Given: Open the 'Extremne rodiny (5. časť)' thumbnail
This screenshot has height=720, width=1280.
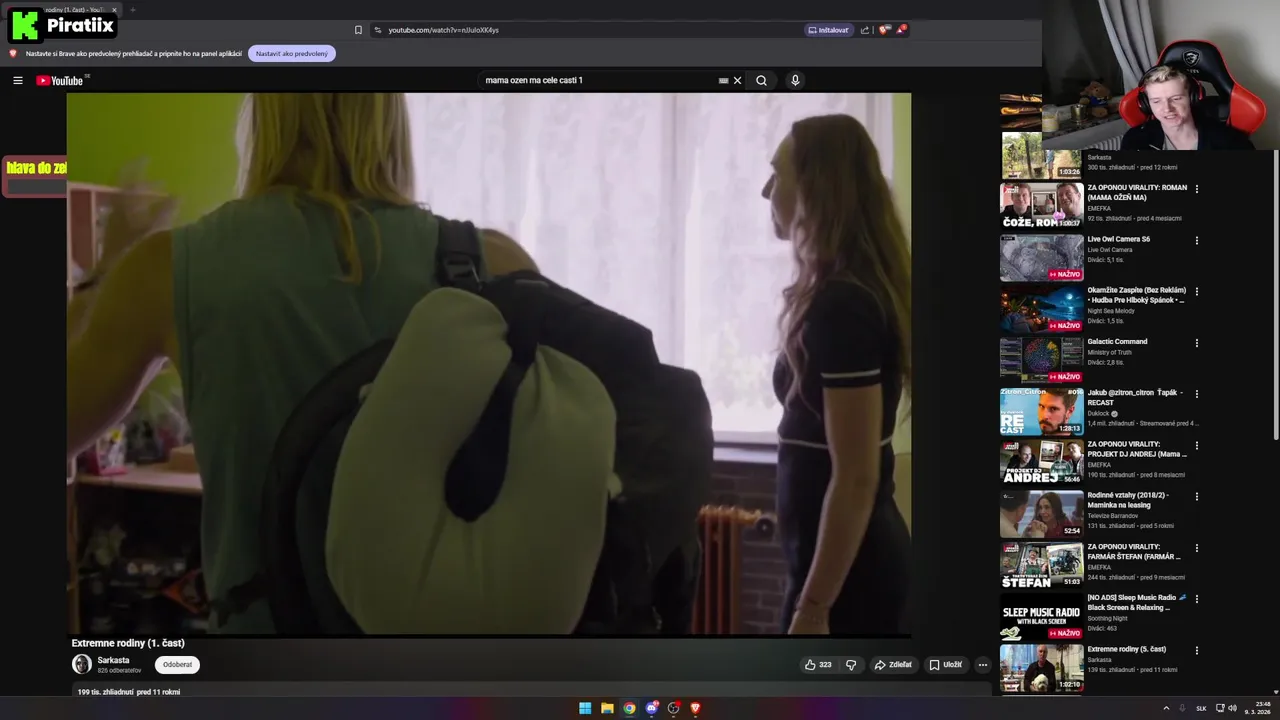Looking at the screenshot, I should 1042,668.
